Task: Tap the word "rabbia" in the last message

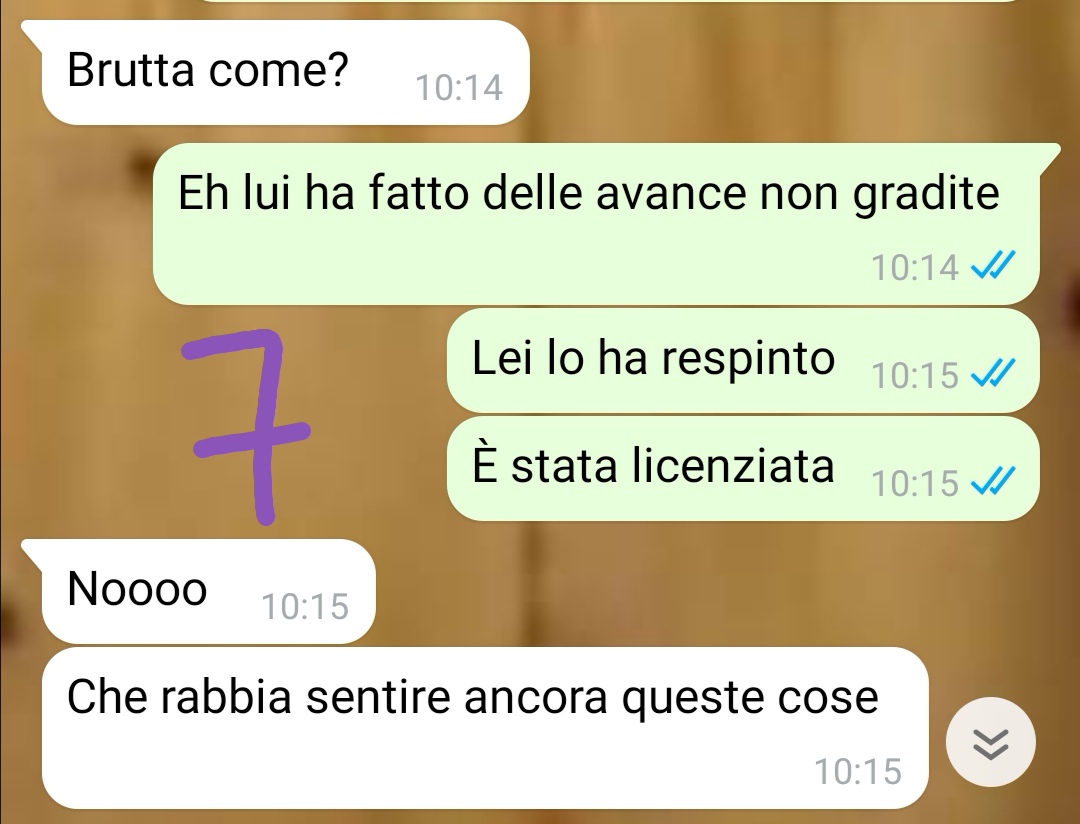Action: coord(227,696)
